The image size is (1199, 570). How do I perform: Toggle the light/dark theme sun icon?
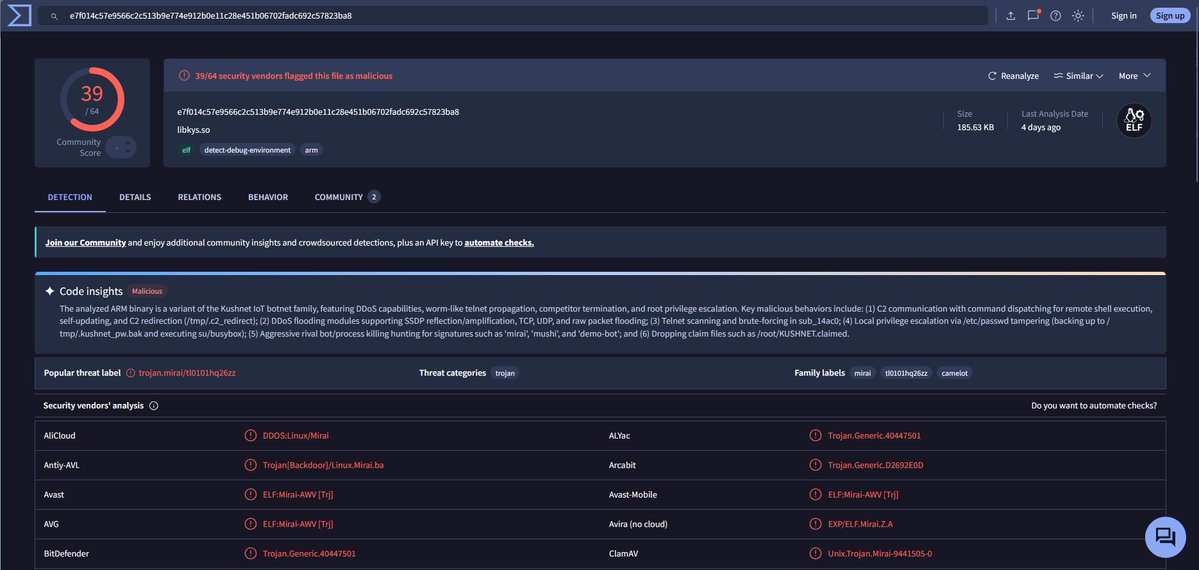(1078, 15)
